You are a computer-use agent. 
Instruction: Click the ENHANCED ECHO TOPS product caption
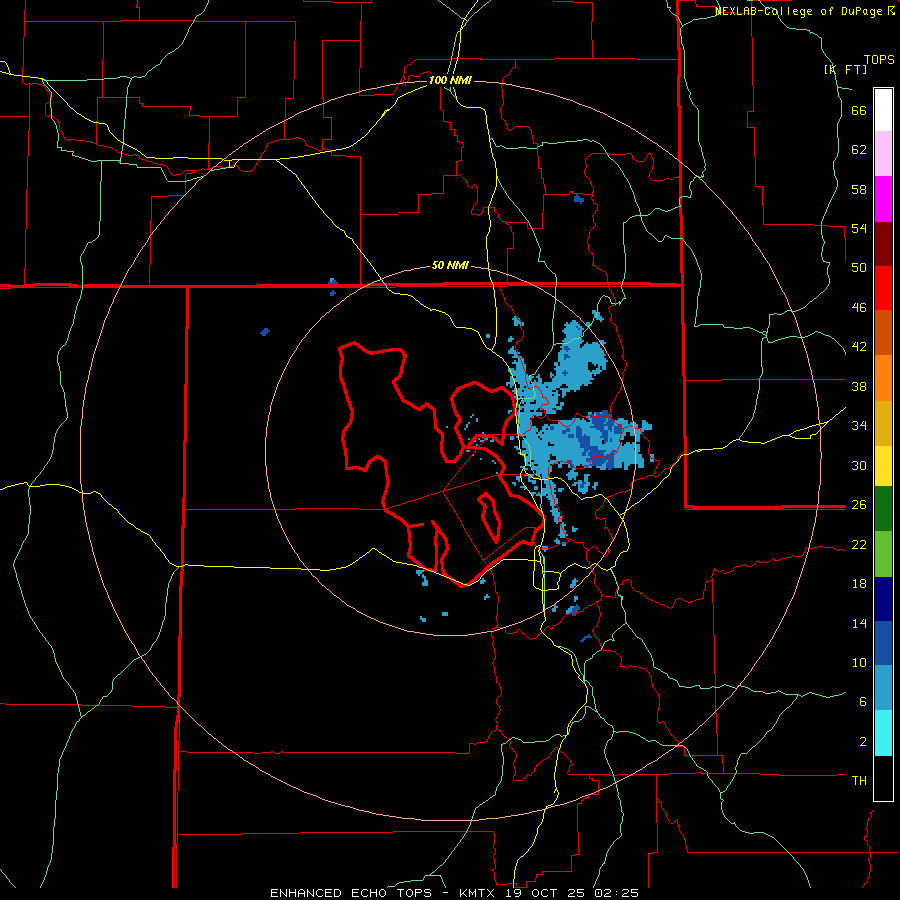351,893
